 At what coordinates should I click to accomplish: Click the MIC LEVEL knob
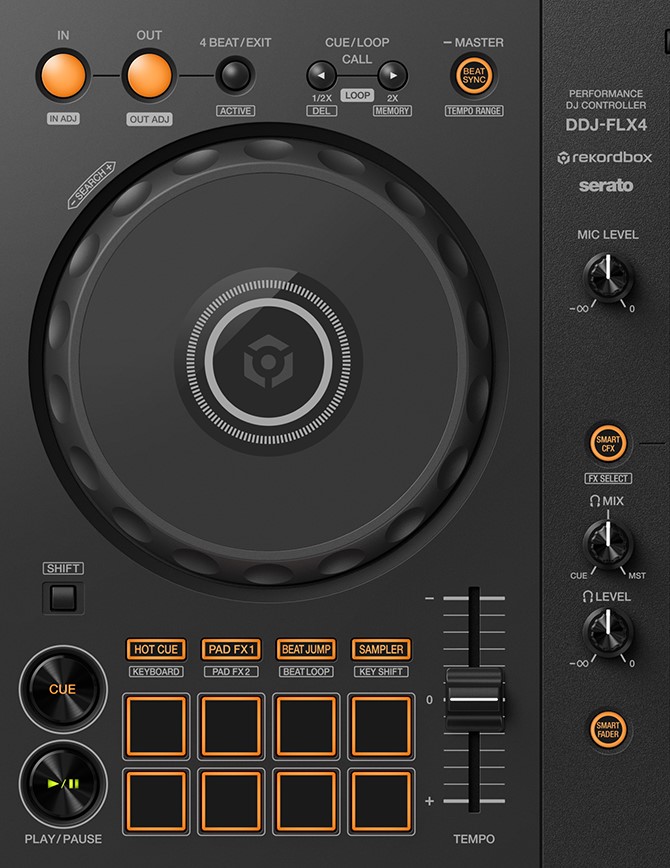tap(608, 277)
